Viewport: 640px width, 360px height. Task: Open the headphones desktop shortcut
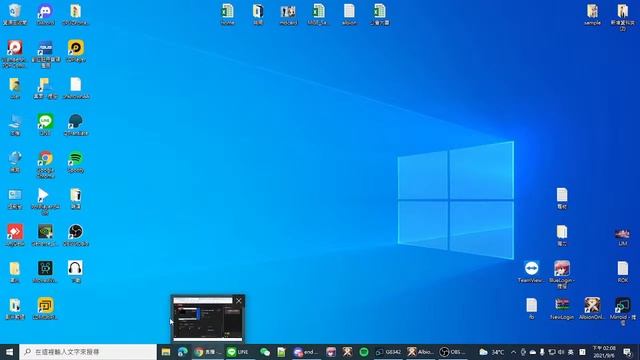(76, 272)
